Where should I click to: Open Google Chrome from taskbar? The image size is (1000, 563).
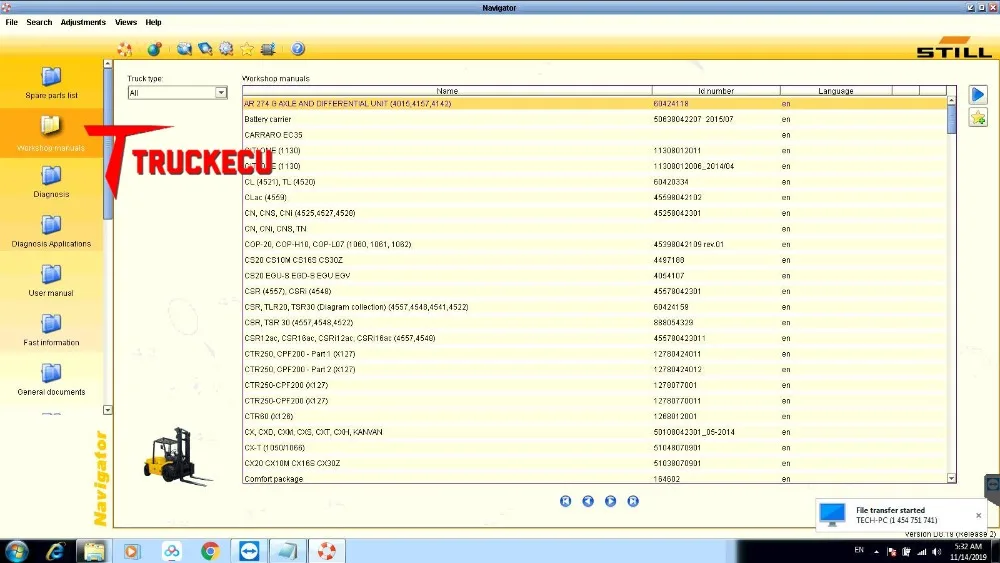210,551
